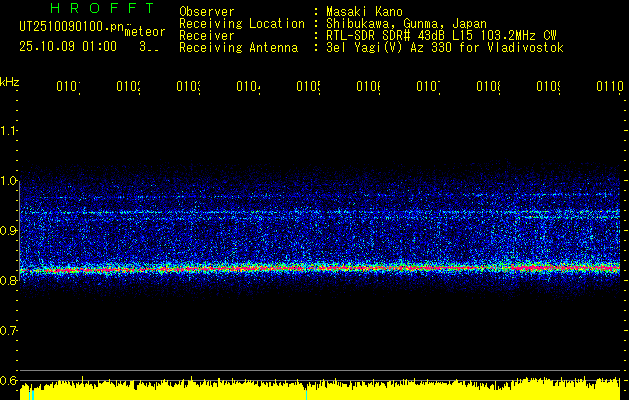Select the 3el Yagi antenna description
Image resolution: width=629 pixels, height=400 pixels.
[444, 48]
